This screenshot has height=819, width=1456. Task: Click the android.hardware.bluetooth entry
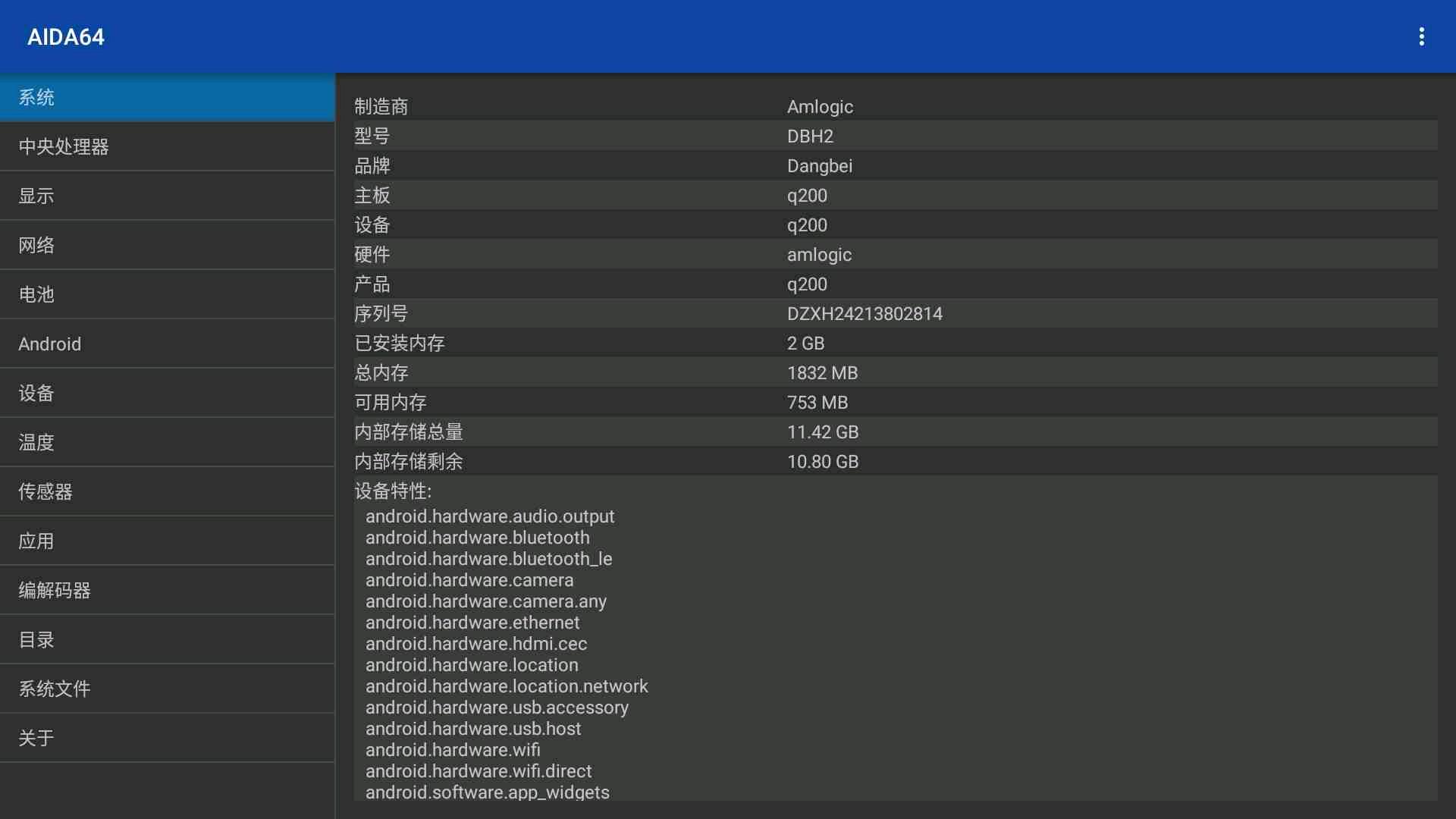pos(478,538)
